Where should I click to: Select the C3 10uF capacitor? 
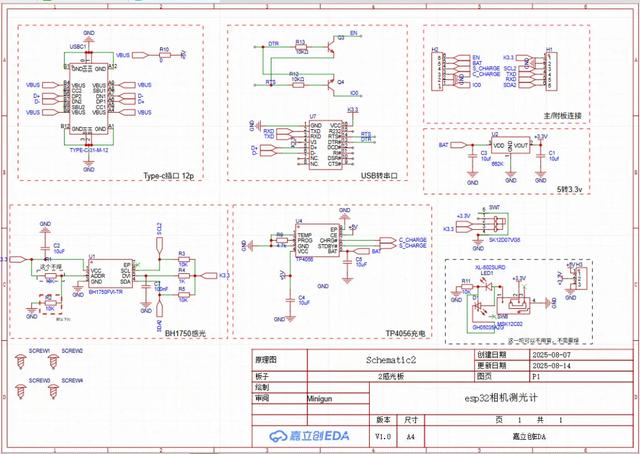pyautogui.click(x=472, y=156)
